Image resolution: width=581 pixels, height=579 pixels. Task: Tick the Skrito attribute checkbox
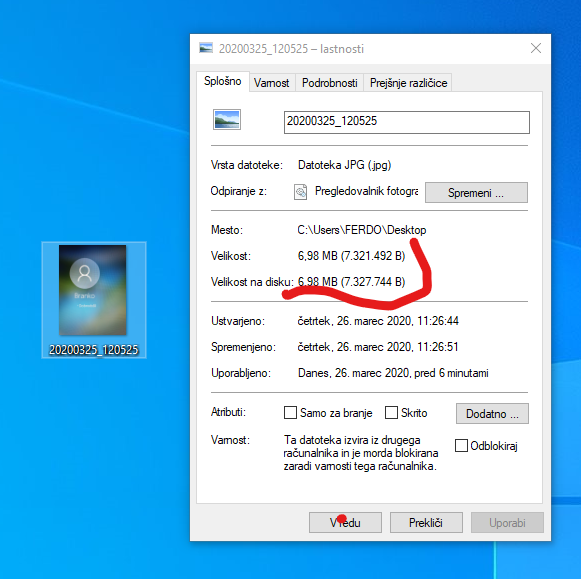click(x=391, y=412)
